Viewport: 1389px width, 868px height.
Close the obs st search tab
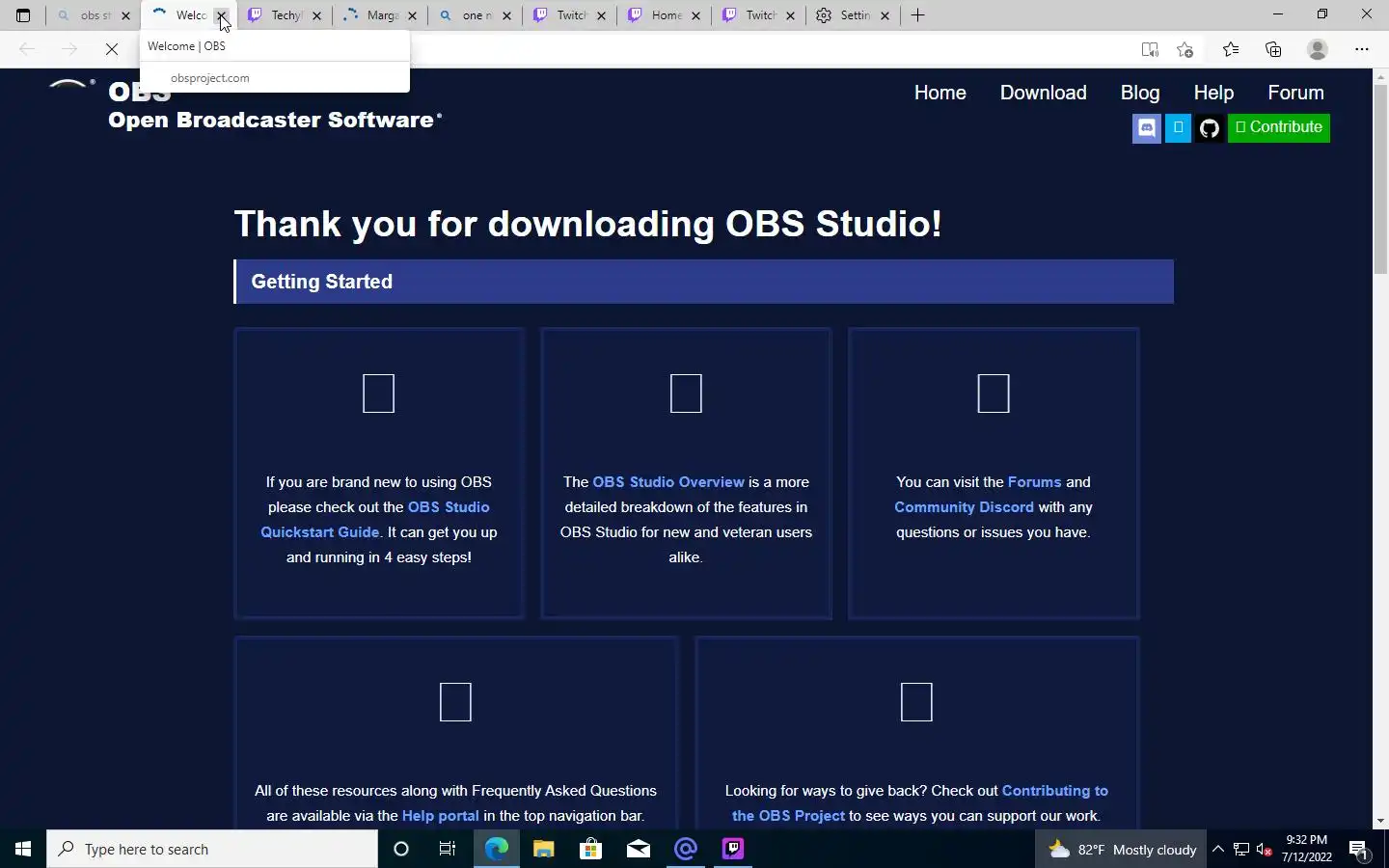point(125,15)
